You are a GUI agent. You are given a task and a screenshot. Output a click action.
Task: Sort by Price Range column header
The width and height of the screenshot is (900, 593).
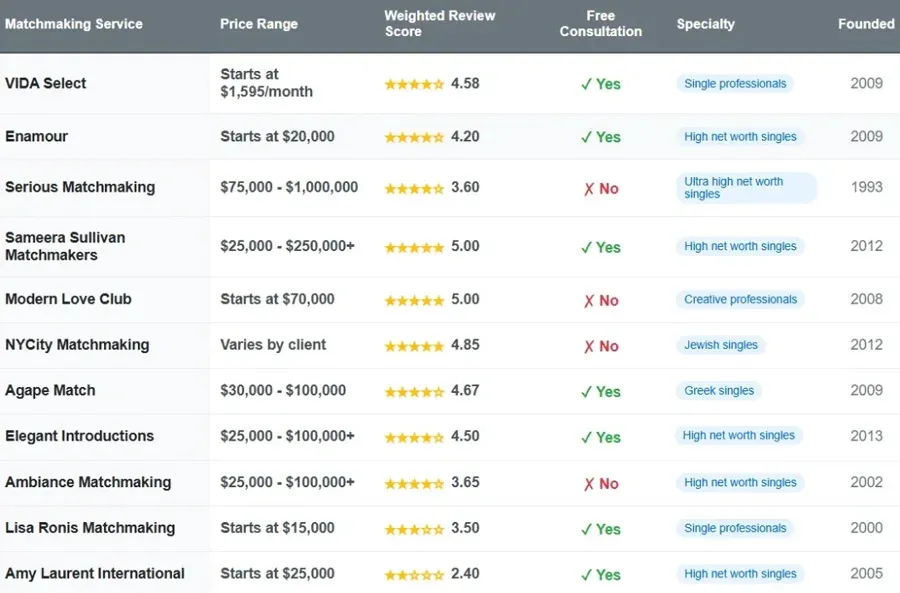click(259, 24)
